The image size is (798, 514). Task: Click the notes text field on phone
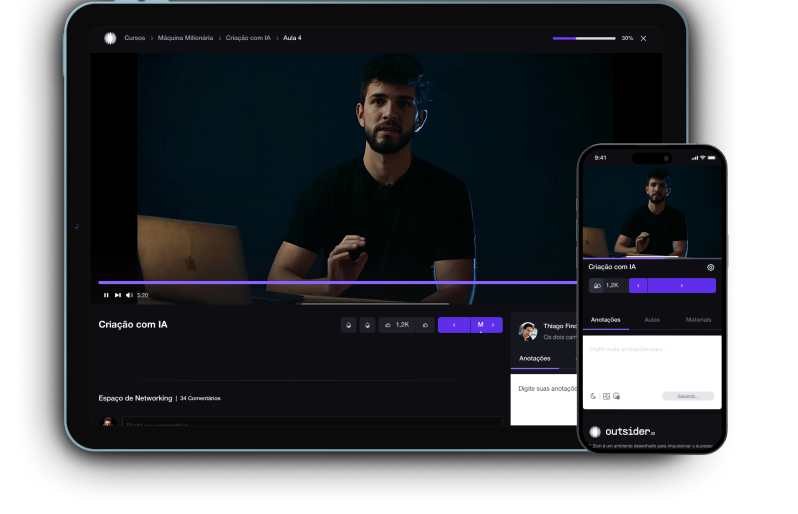pos(651,362)
